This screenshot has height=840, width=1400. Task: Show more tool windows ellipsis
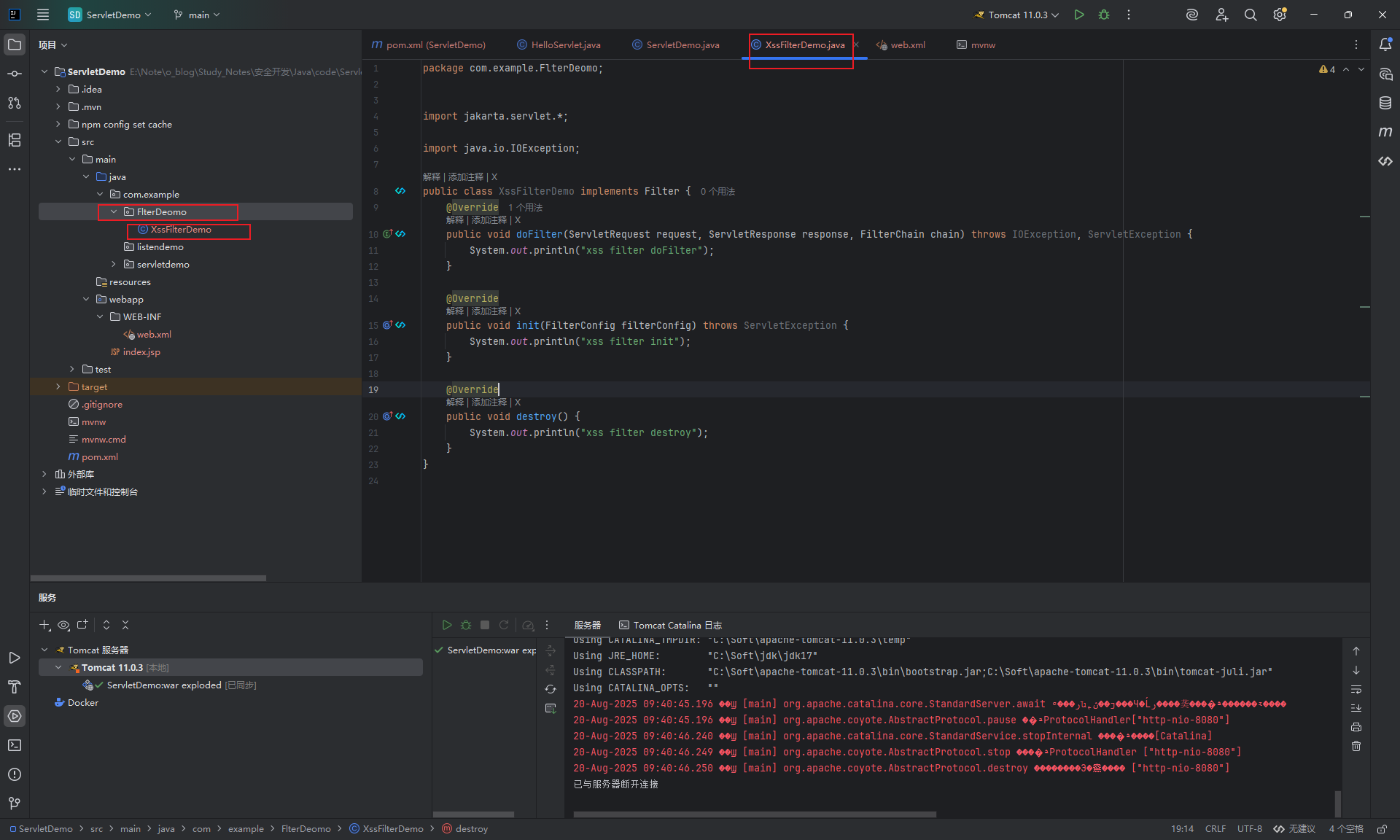tap(15, 169)
